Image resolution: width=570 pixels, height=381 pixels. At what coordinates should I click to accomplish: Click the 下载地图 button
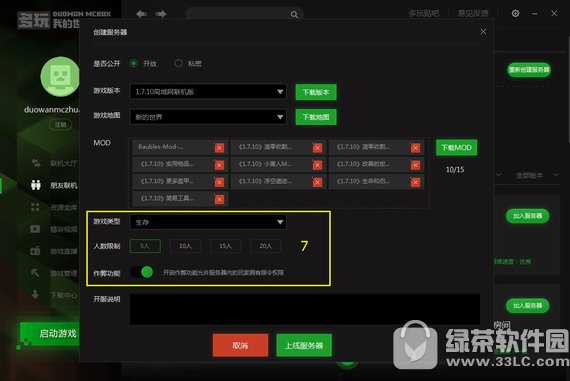pos(316,117)
